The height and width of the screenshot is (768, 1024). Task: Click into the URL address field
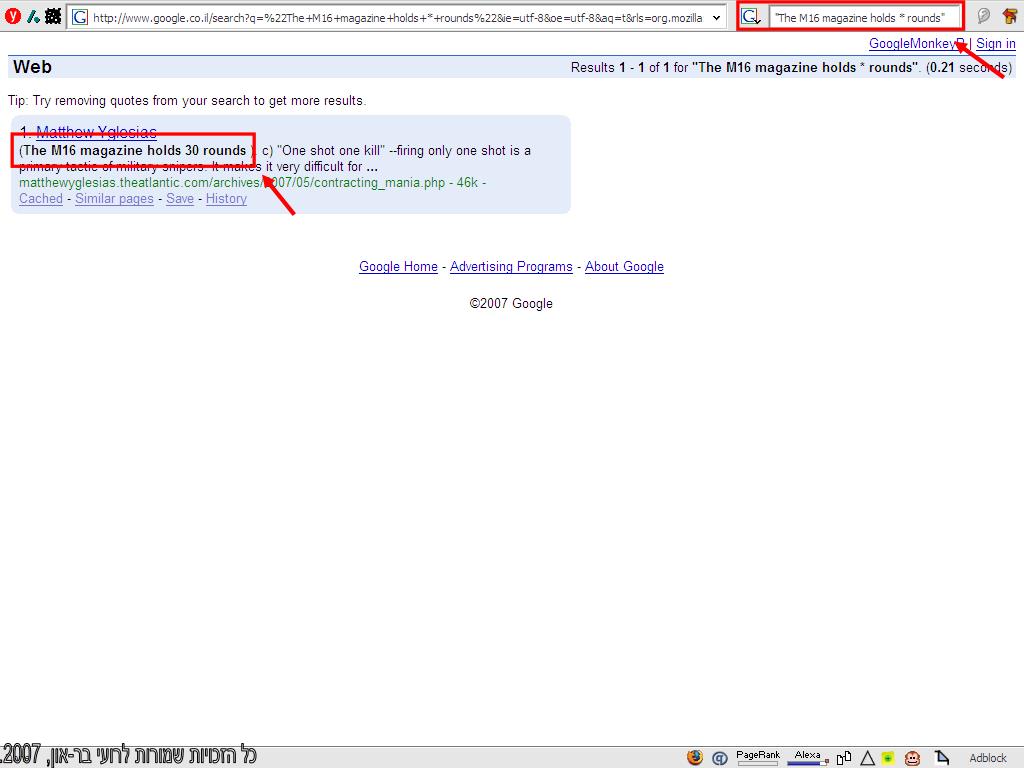click(397, 18)
